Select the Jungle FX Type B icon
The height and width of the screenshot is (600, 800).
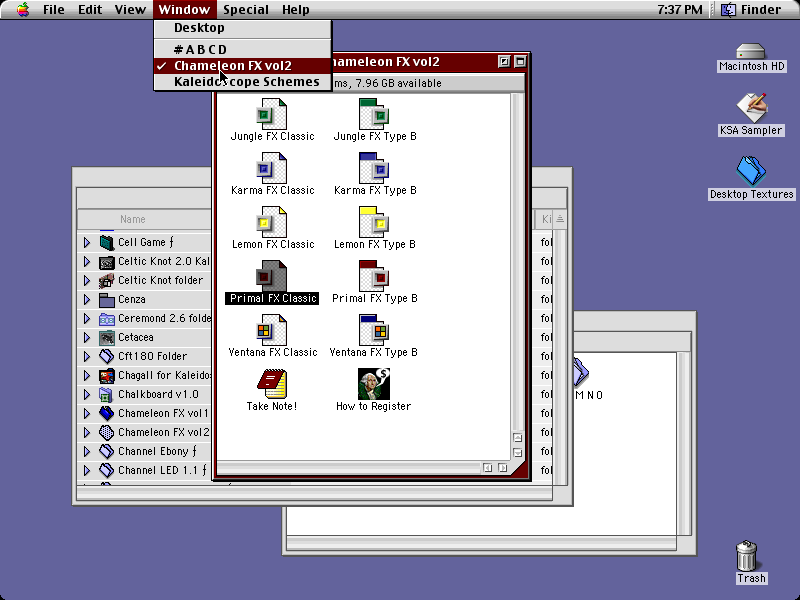374,114
